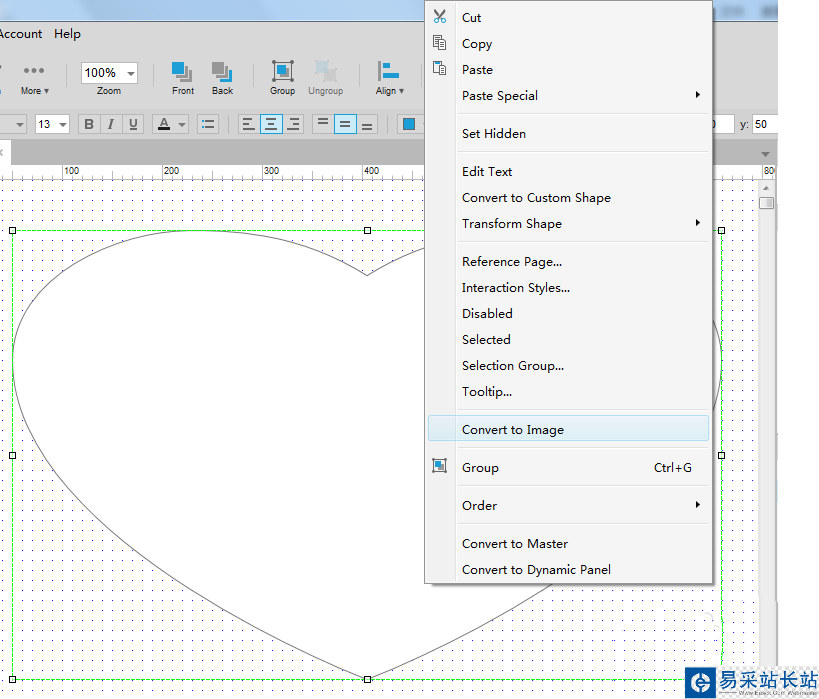Align text to vertical middle
Viewport: 819px width, 699px height.
point(345,124)
